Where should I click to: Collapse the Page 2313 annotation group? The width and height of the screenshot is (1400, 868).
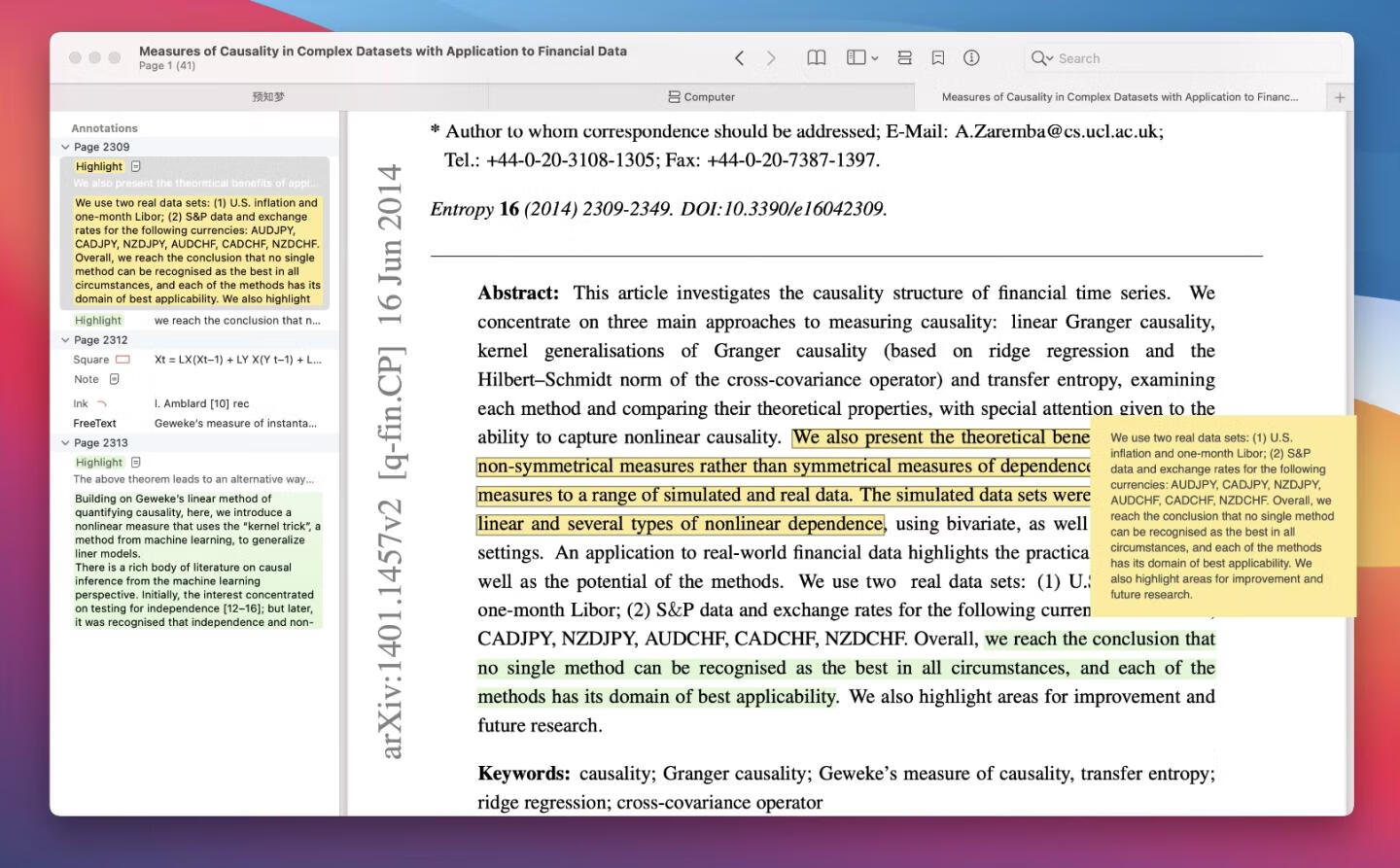pyautogui.click(x=65, y=443)
